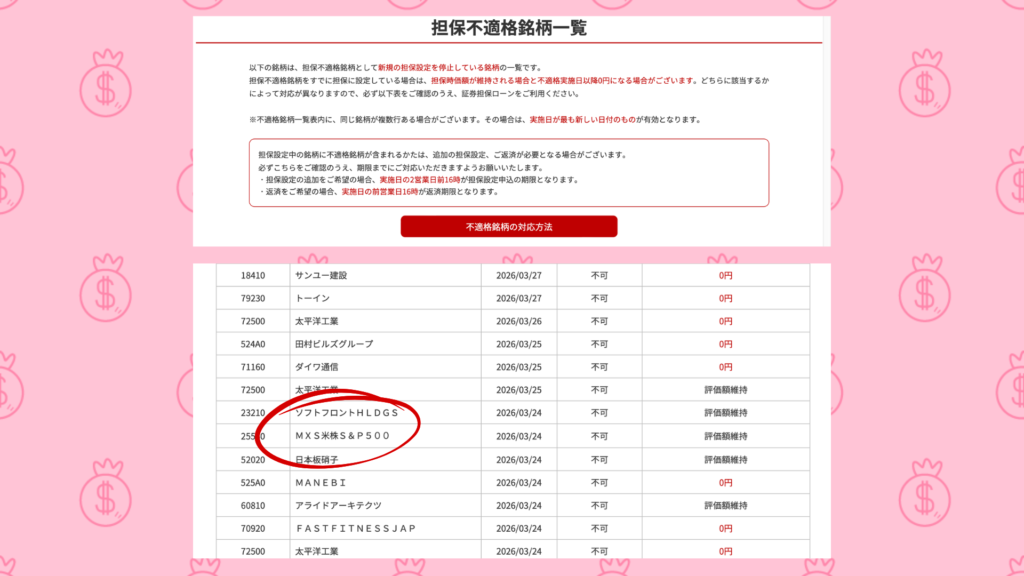
Task: Click stock code 524A0
Action: 253,344
